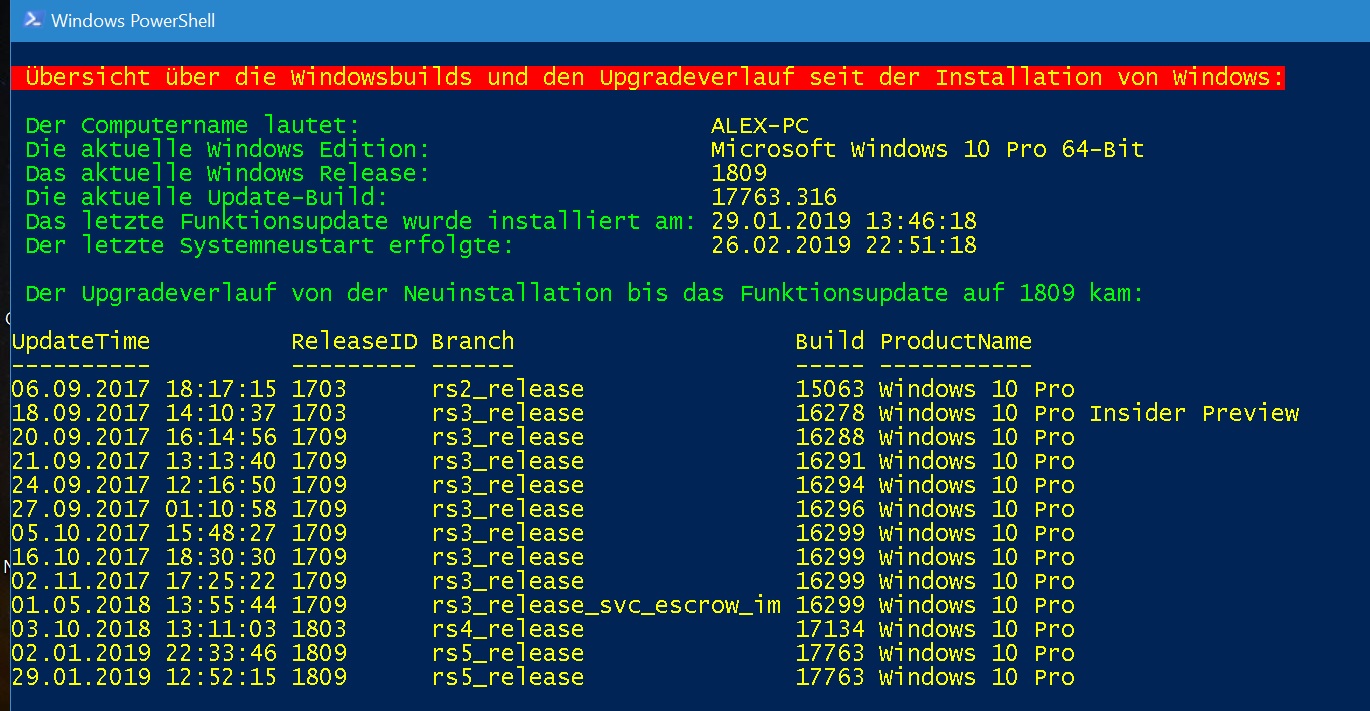Click the build number 17134
1370x711 pixels.
pyautogui.click(x=830, y=629)
